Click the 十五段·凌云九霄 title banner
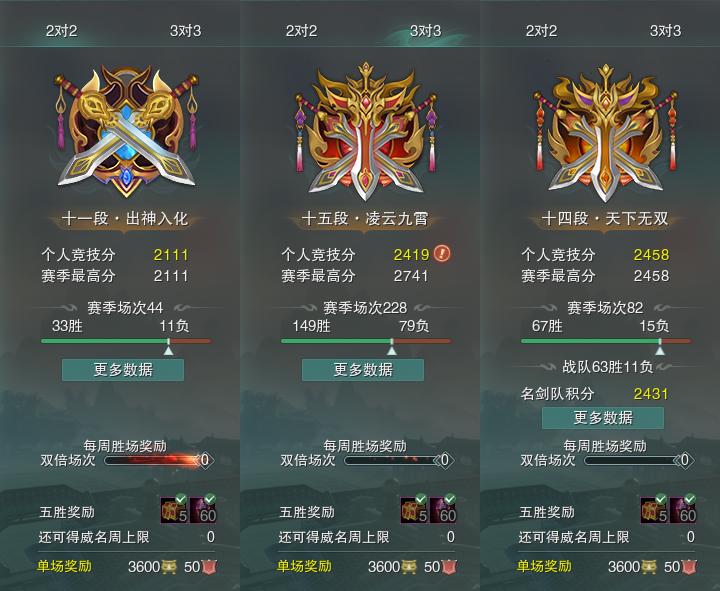 [365, 218]
